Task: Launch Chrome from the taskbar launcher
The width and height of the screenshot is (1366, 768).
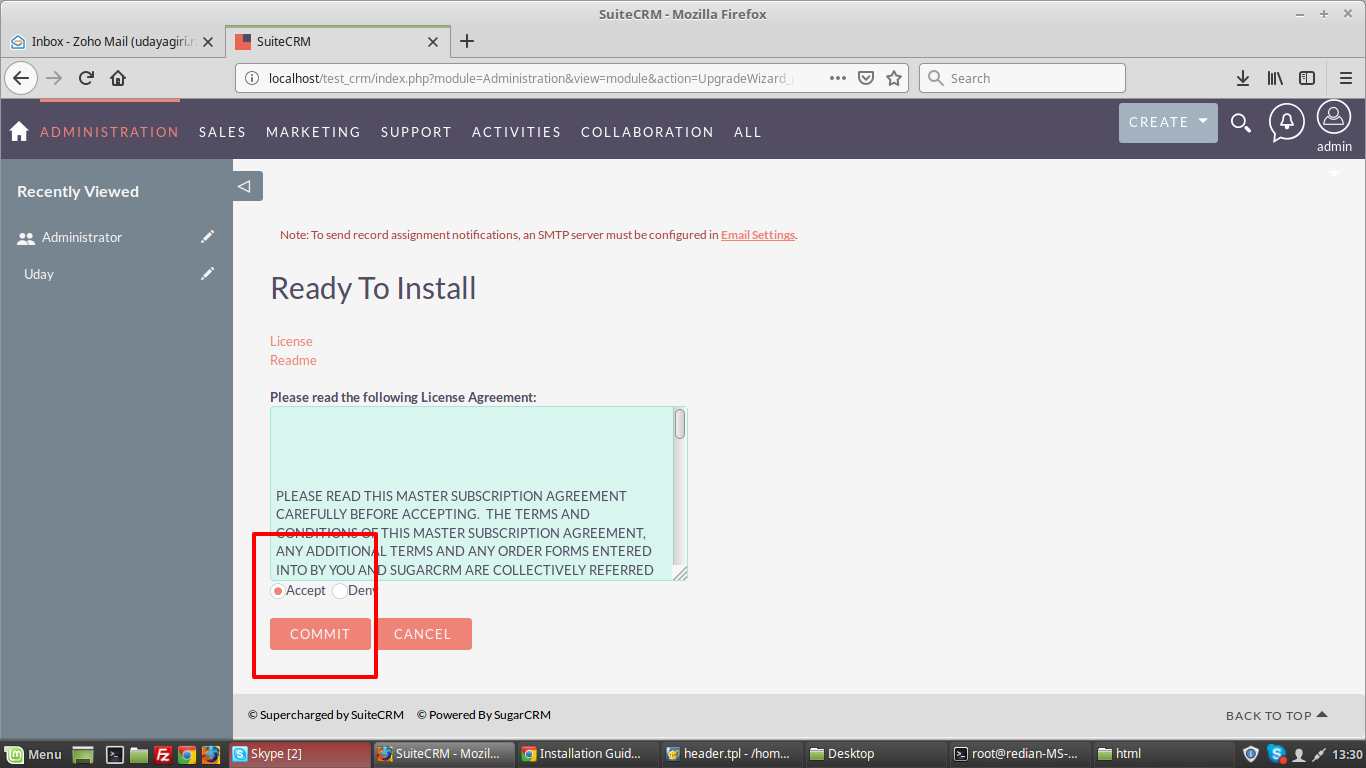Action: coord(186,754)
